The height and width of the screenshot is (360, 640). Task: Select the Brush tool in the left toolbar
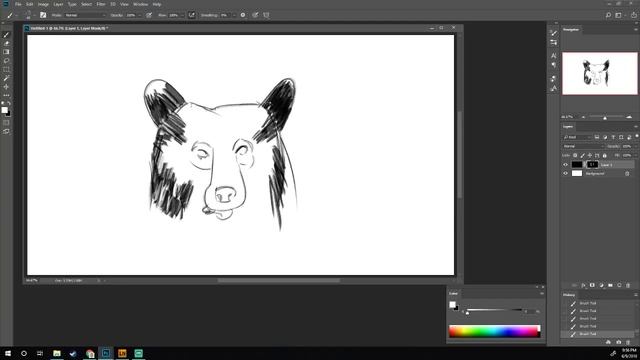point(6,35)
